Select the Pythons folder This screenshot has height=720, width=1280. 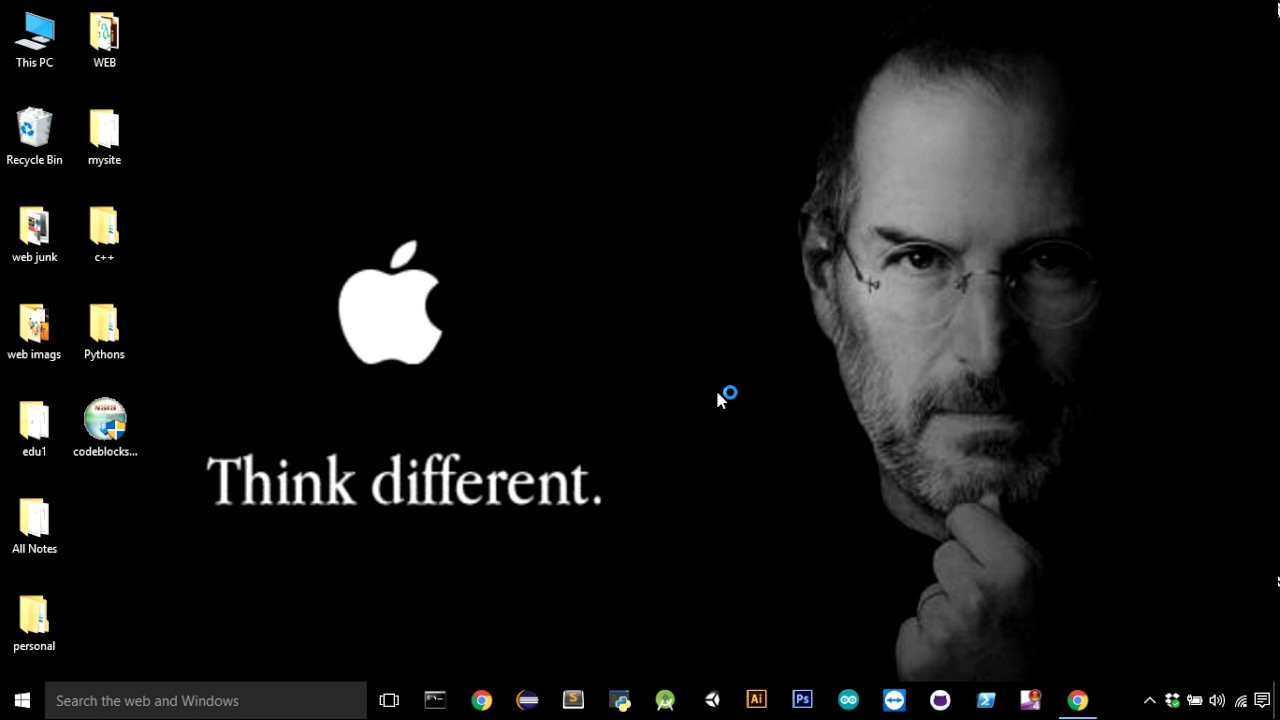(104, 331)
